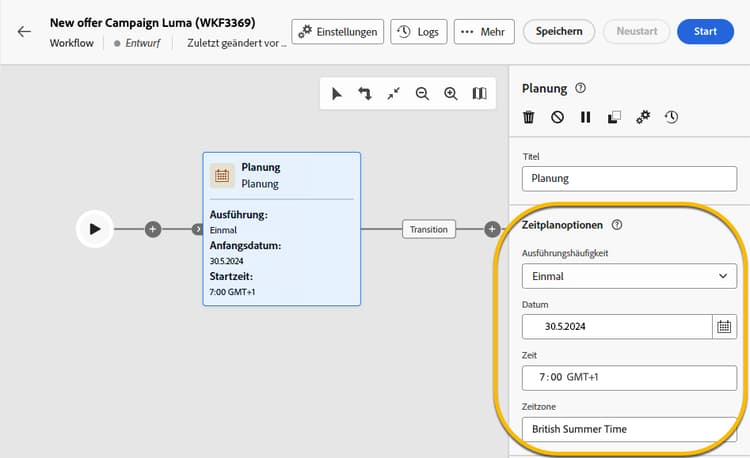750x458 pixels.
Task: Open the Zeitzone British Summer Time field
Action: (x=629, y=429)
